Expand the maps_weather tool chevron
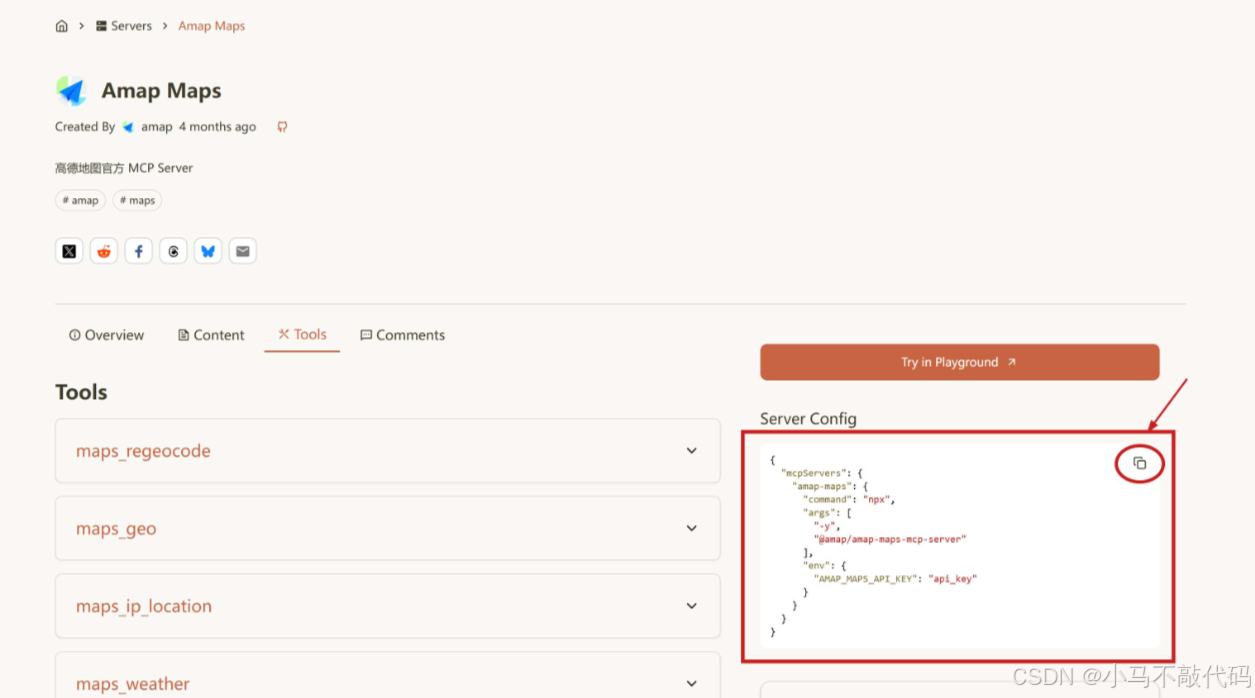Image resolution: width=1255 pixels, height=698 pixels. point(691,684)
